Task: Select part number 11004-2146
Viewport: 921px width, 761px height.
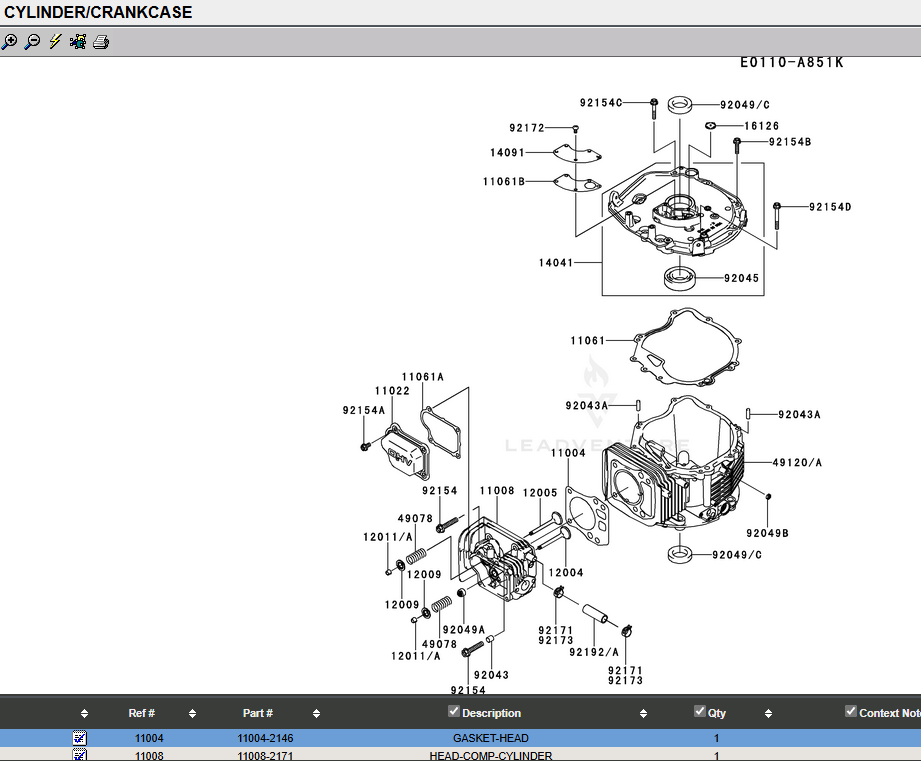Action: point(265,738)
